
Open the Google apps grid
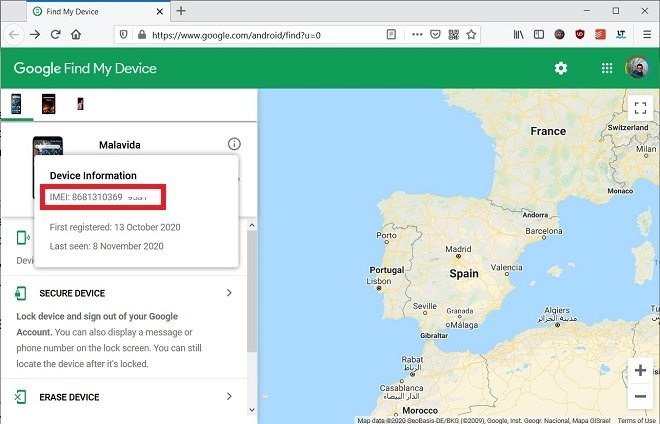(607, 68)
